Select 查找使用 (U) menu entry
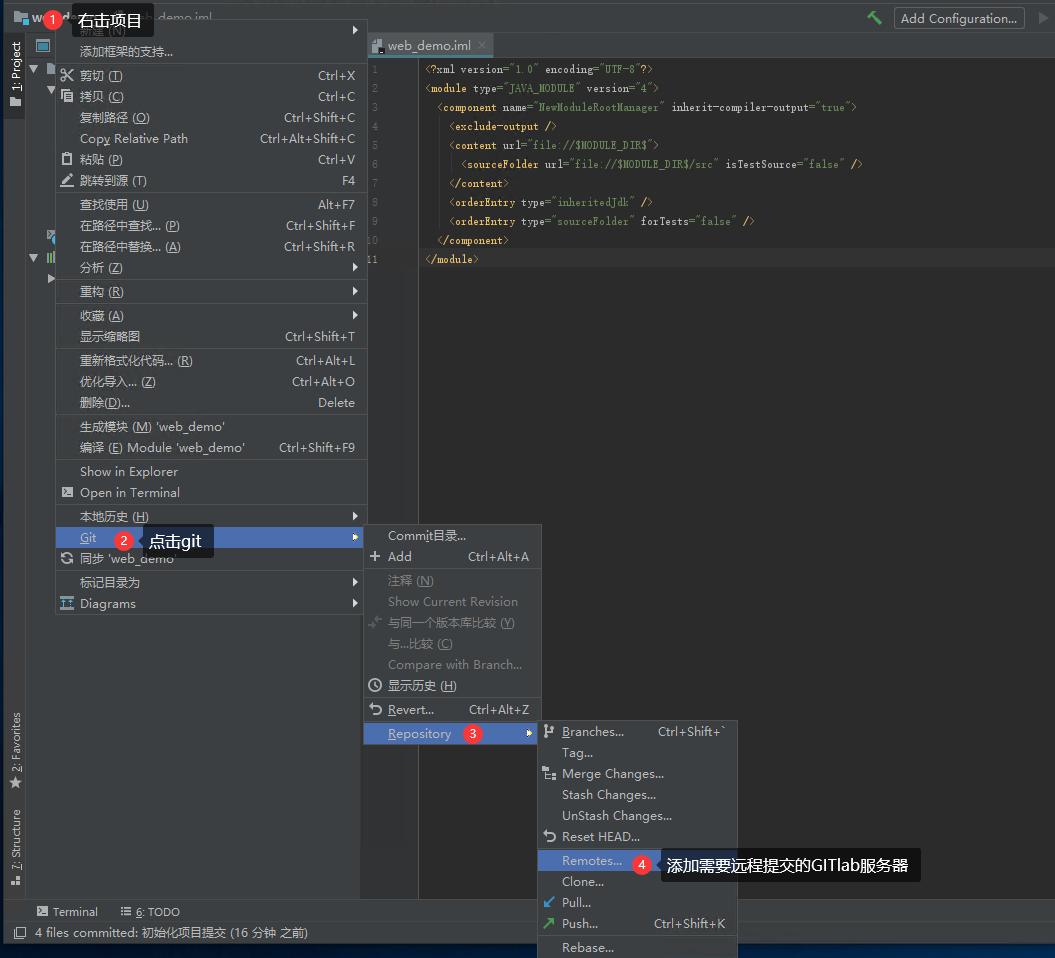 click(211, 205)
